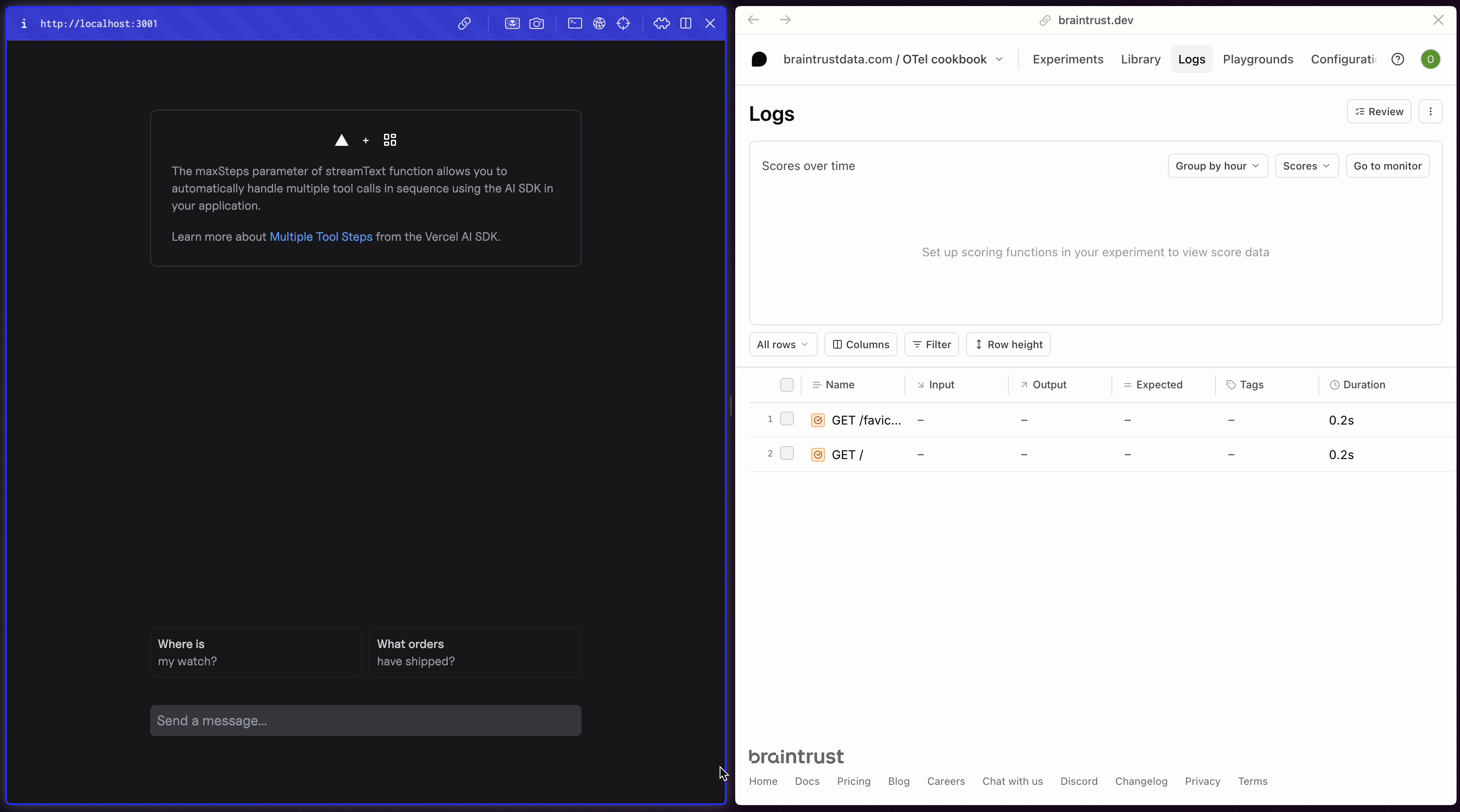Image resolution: width=1460 pixels, height=812 pixels.
Task: Click the globe network icon
Action: [x=600, y=24]
